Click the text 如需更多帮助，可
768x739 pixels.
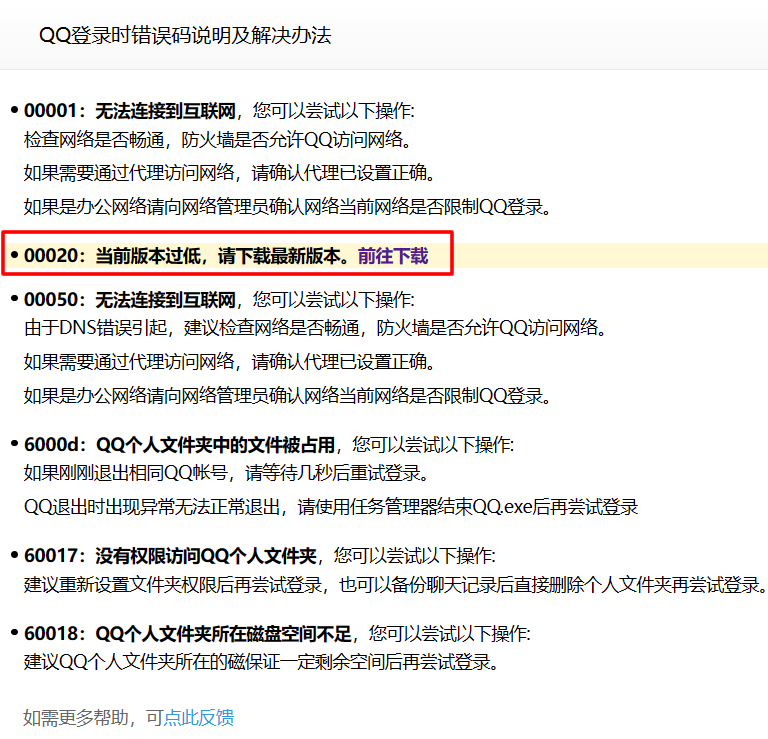pos(93,717)
